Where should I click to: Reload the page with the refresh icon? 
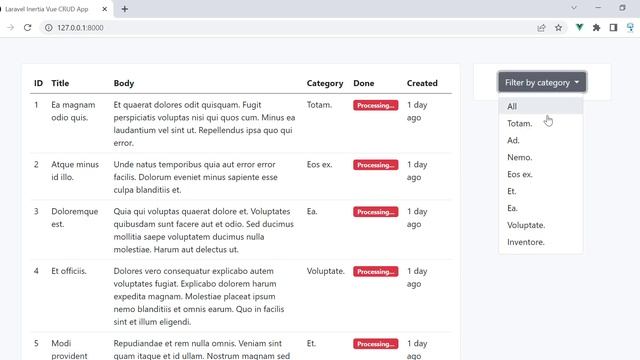pyautogui.click(x=27, y=28)
